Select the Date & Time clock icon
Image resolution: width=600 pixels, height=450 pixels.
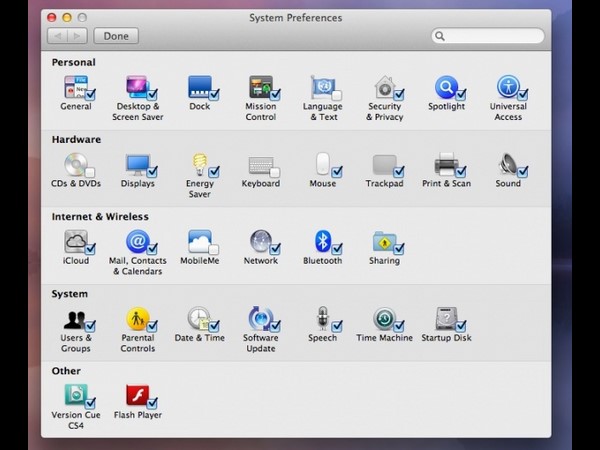pyautogui.click(x=199, y=319)
